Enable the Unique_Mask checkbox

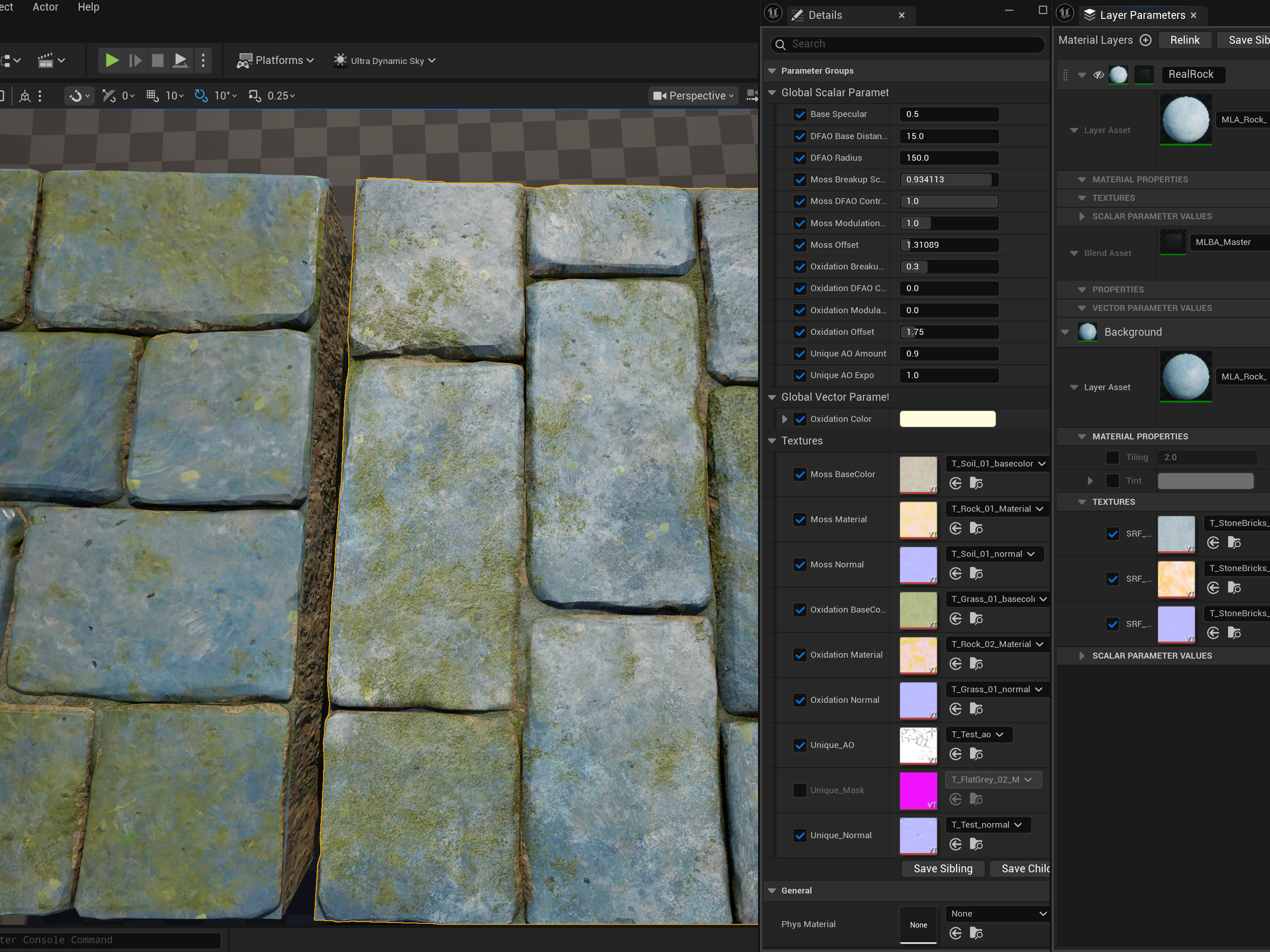(800, 790)
